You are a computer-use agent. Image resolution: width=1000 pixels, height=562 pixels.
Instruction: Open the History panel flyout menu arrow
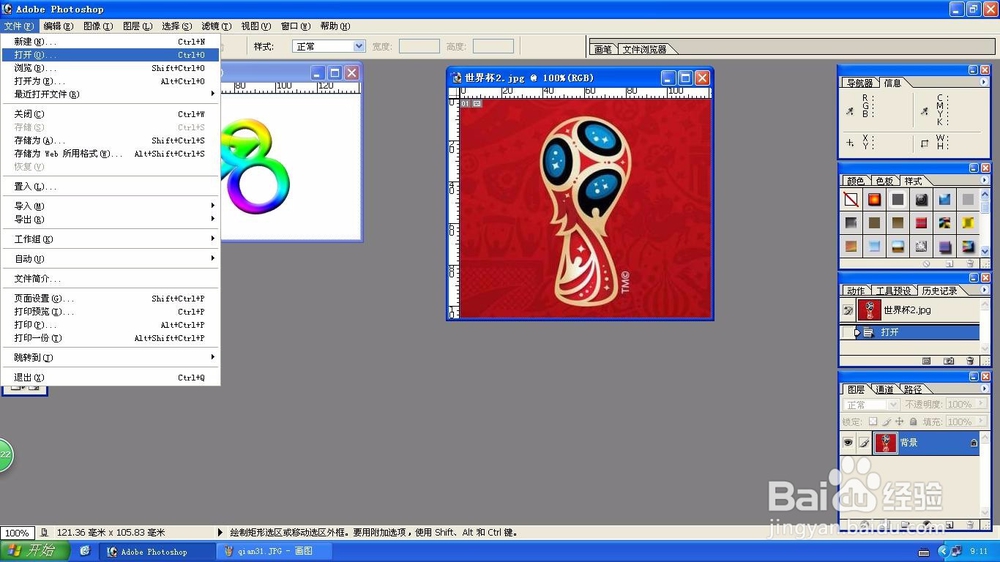pyautogui.click(x=983, y=290)
